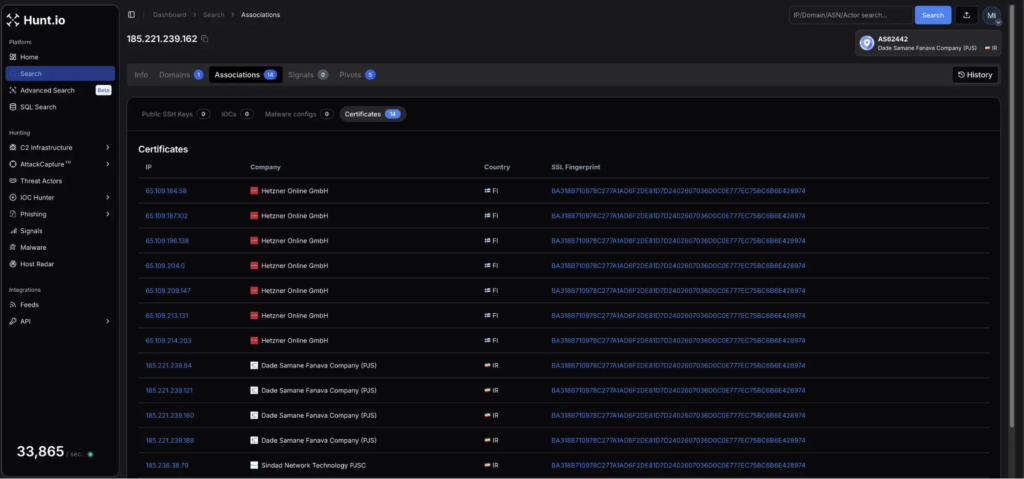The image size is (1024, 479).
Task: Open Host Radar in the sidebar
Action: tap(37, 263)
